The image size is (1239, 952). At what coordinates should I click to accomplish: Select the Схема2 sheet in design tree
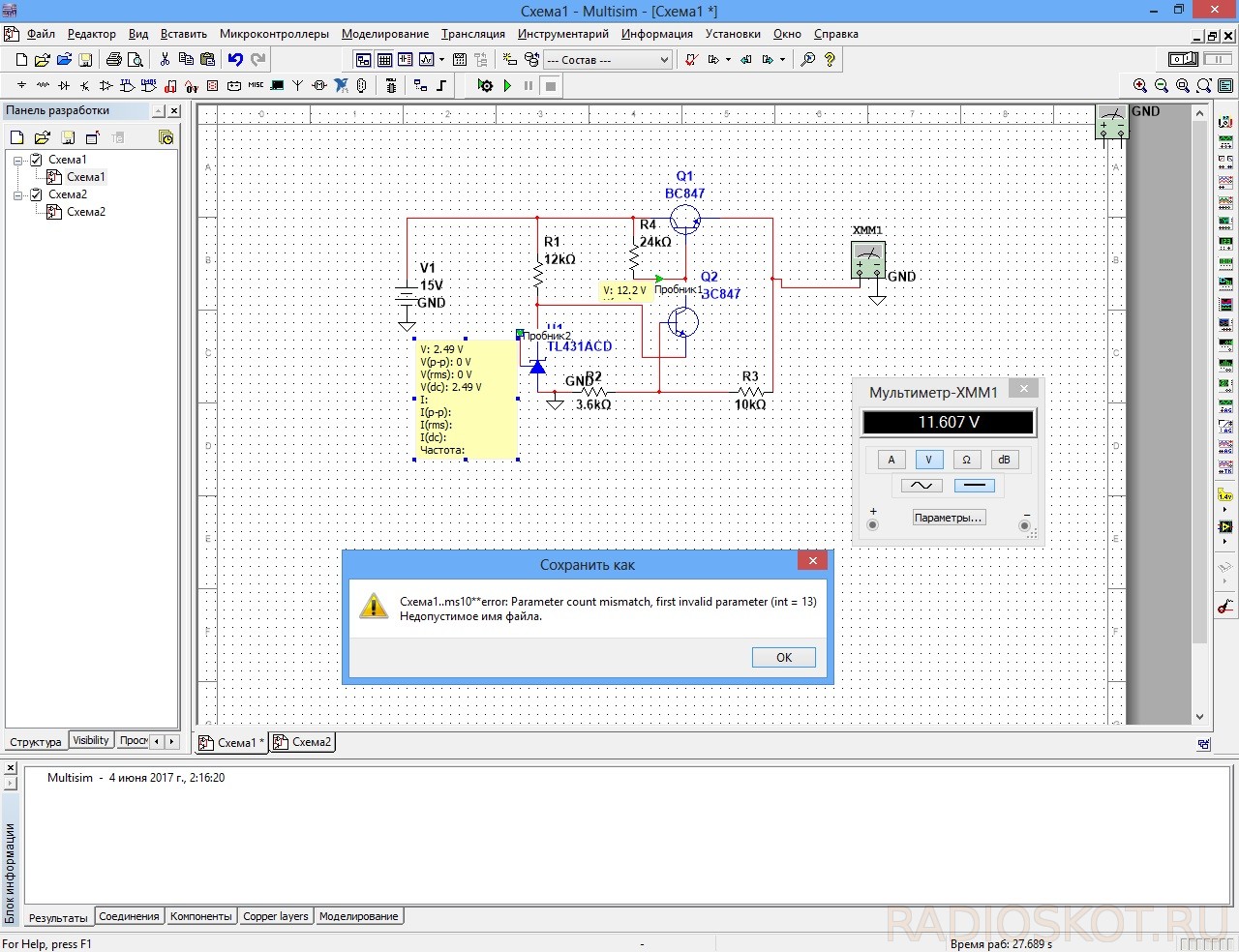(x=86, y=212)
